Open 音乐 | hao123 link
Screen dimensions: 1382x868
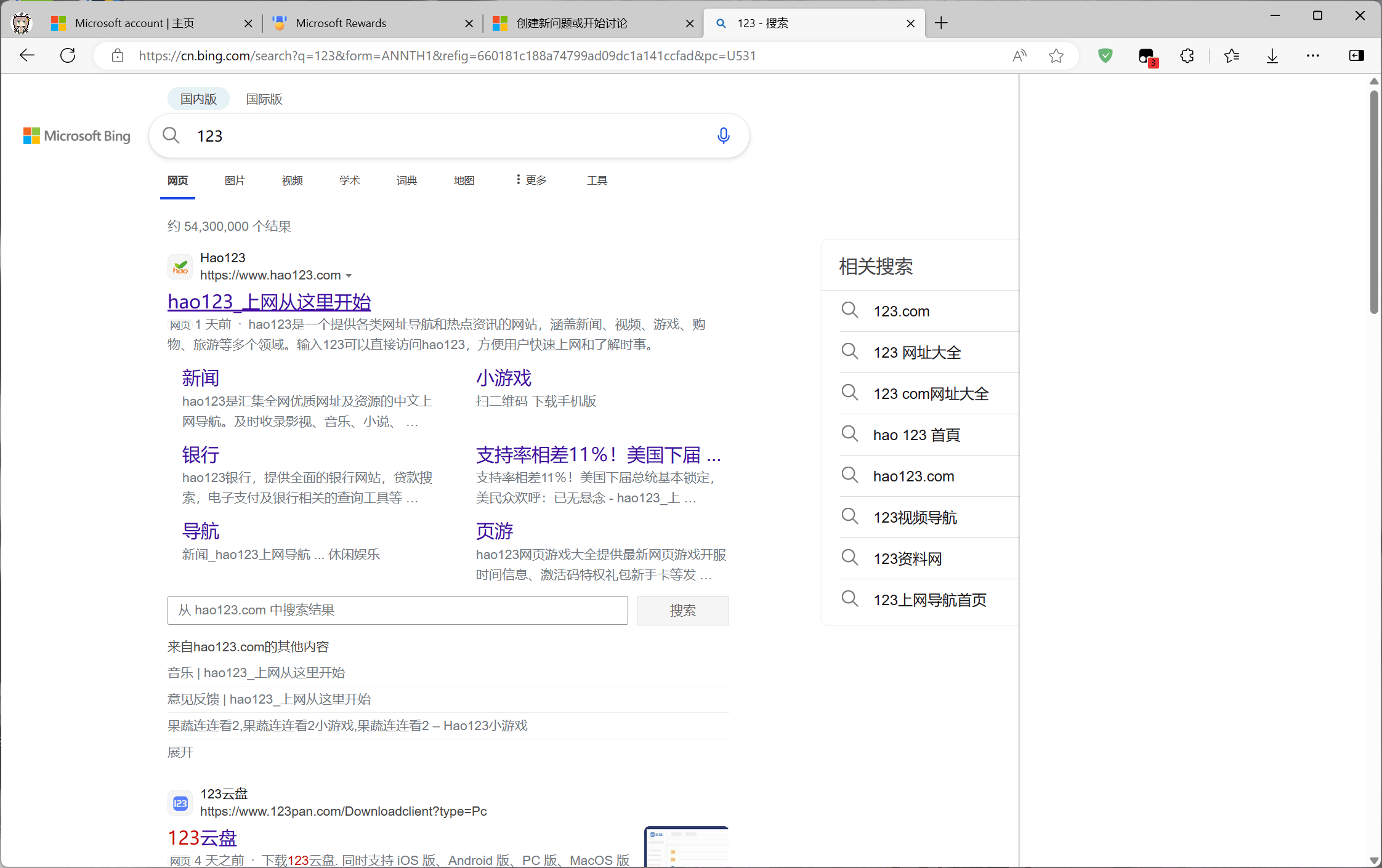tap(256, 673)
